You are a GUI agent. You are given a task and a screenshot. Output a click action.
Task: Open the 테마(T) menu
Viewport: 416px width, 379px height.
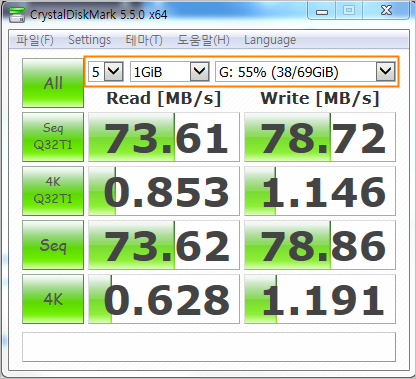pos(144,40)
